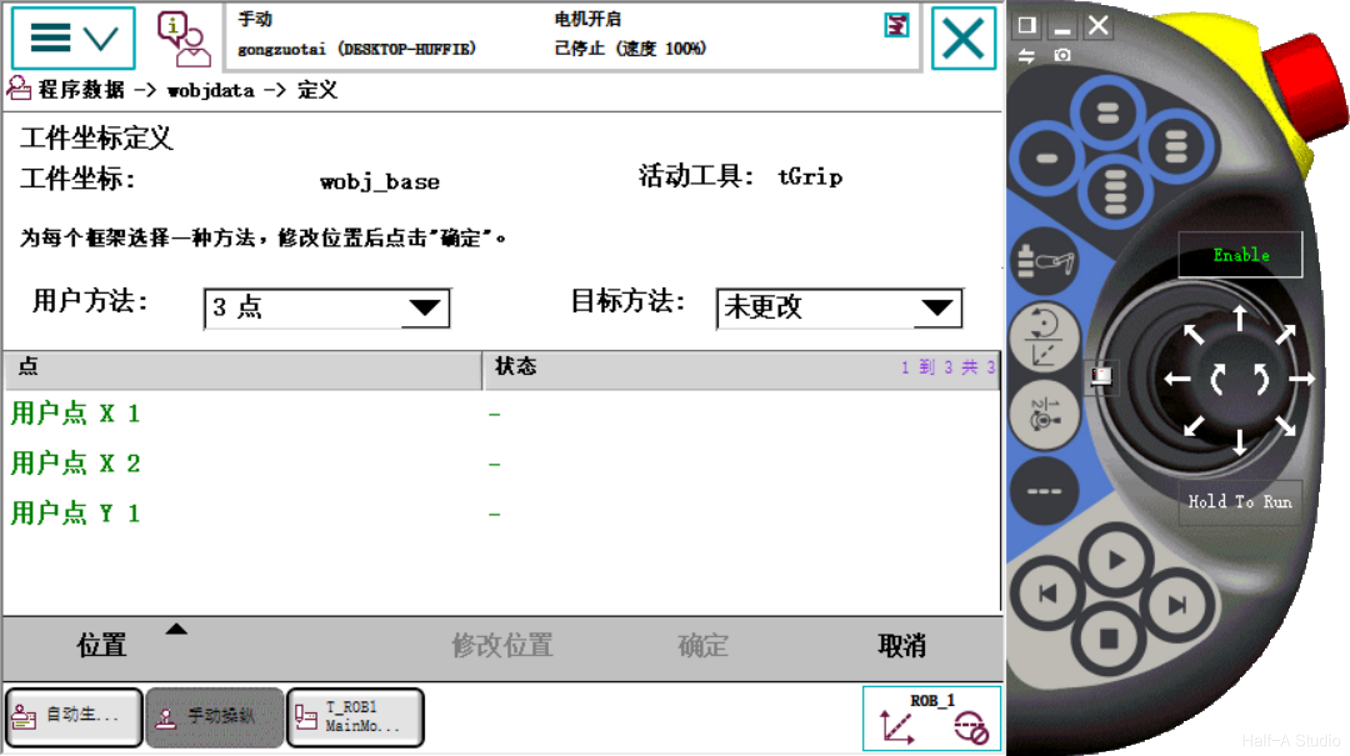The height and width of the screenshot is (756, 1350).
Task: Step backward with the previous key
Action: coord(1048,594)
